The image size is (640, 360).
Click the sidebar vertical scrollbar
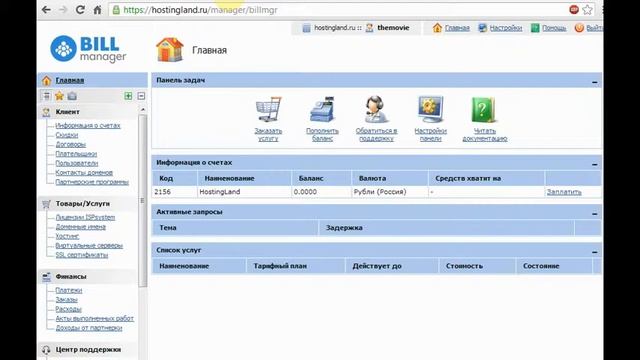(142, 200)
